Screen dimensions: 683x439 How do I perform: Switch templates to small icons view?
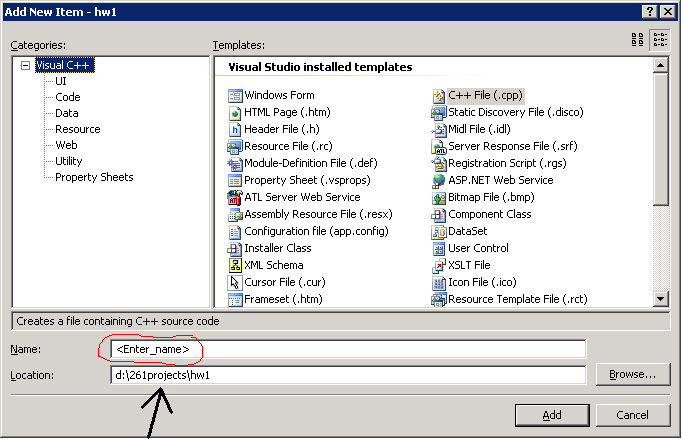[660, 40]
